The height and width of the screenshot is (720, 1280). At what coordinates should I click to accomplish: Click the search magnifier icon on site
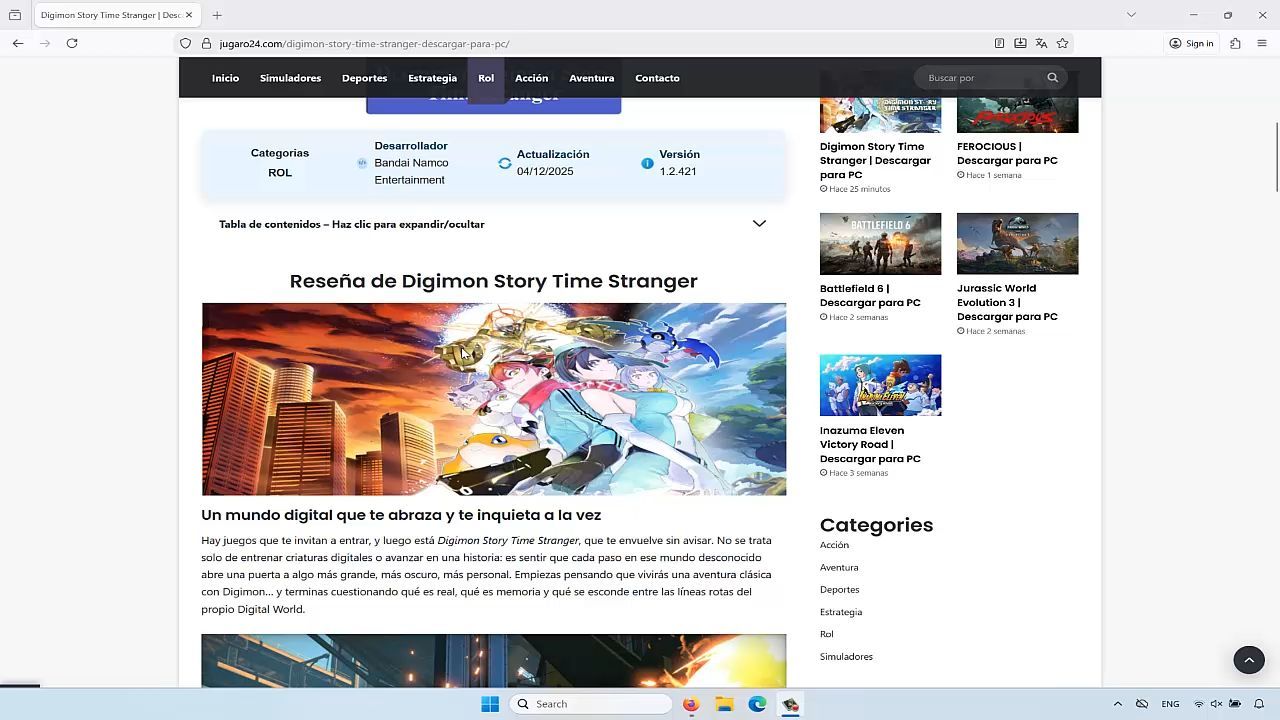1052,78
